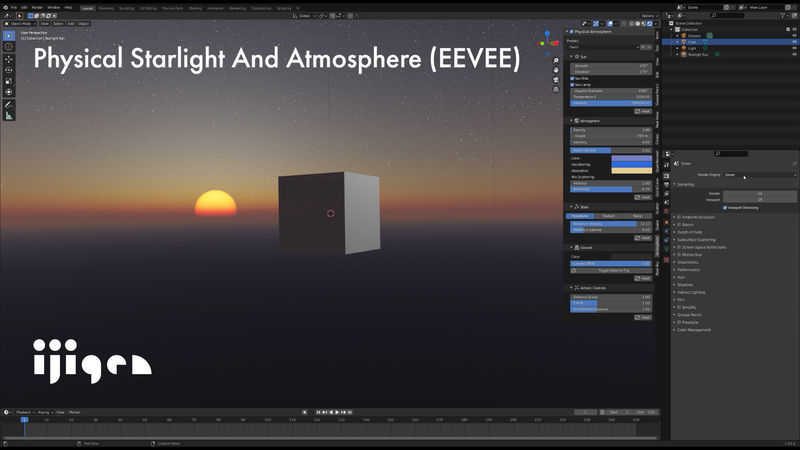Collapse the Sun section
The image size is (800, 450).
571,57
